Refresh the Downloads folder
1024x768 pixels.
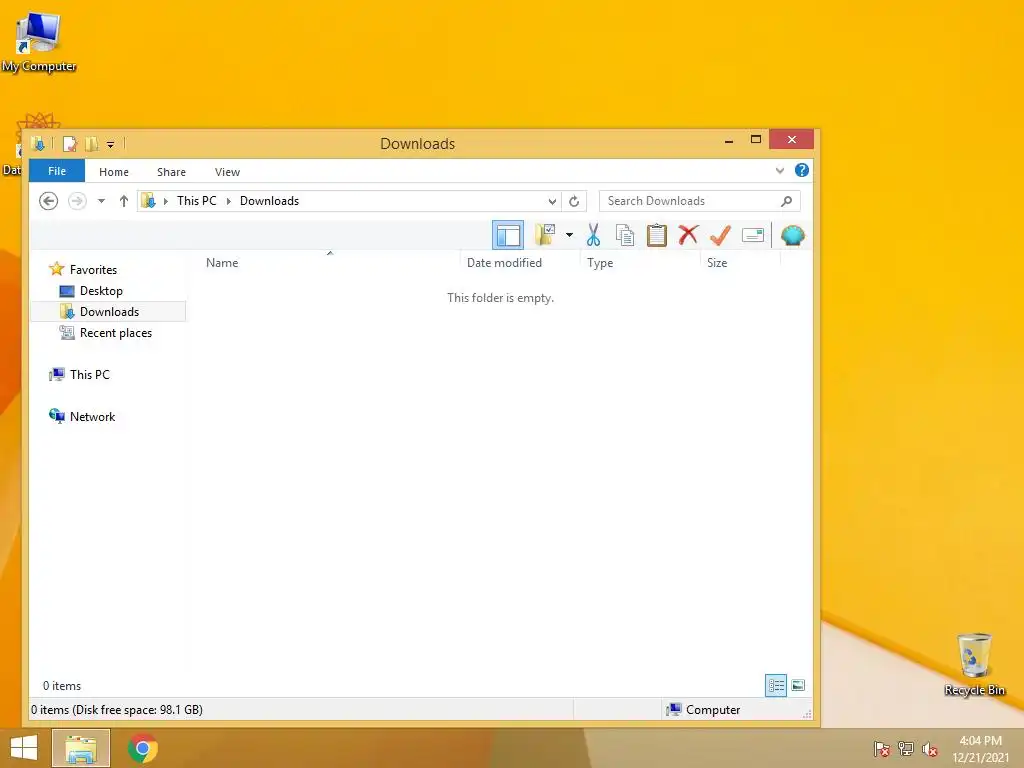(x=574, y=201)
